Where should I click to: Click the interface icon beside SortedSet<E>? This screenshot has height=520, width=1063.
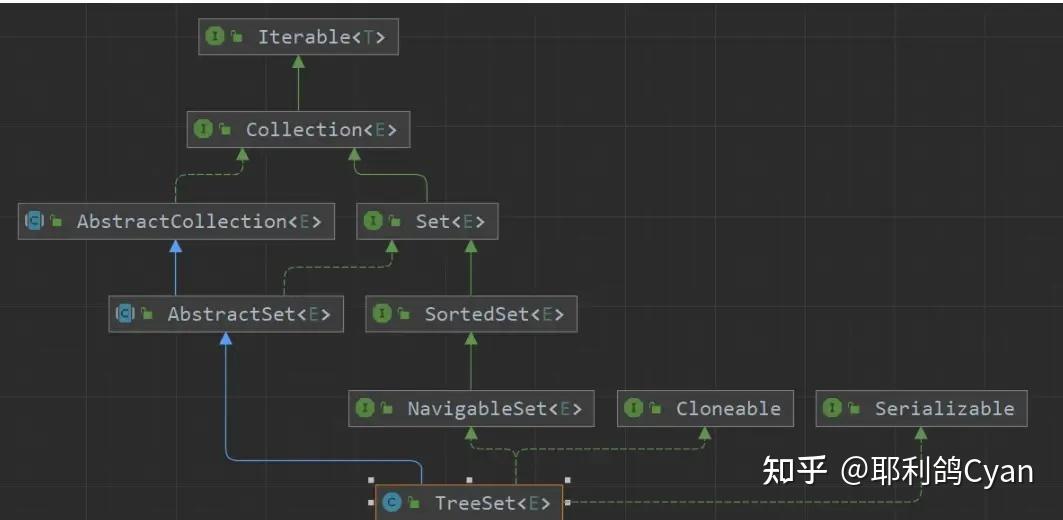[381, 314]
